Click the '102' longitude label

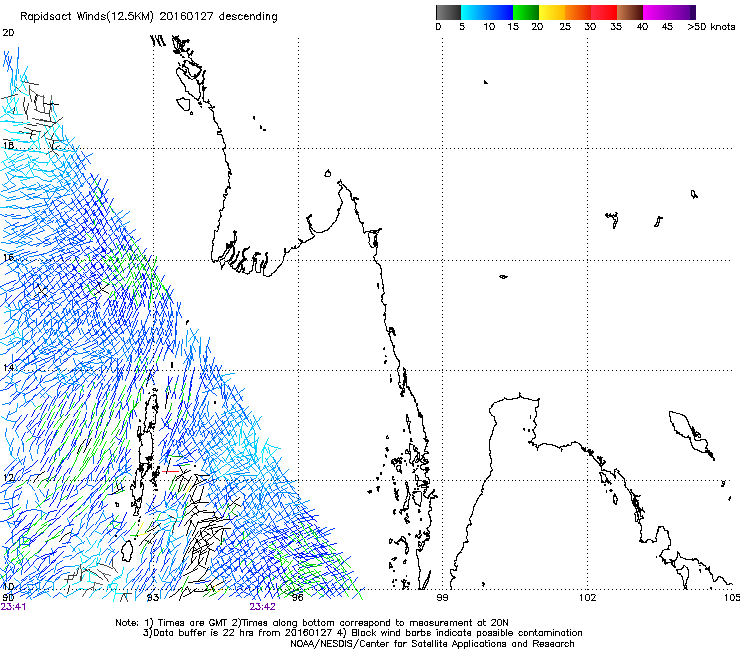[x=587, y=598]
